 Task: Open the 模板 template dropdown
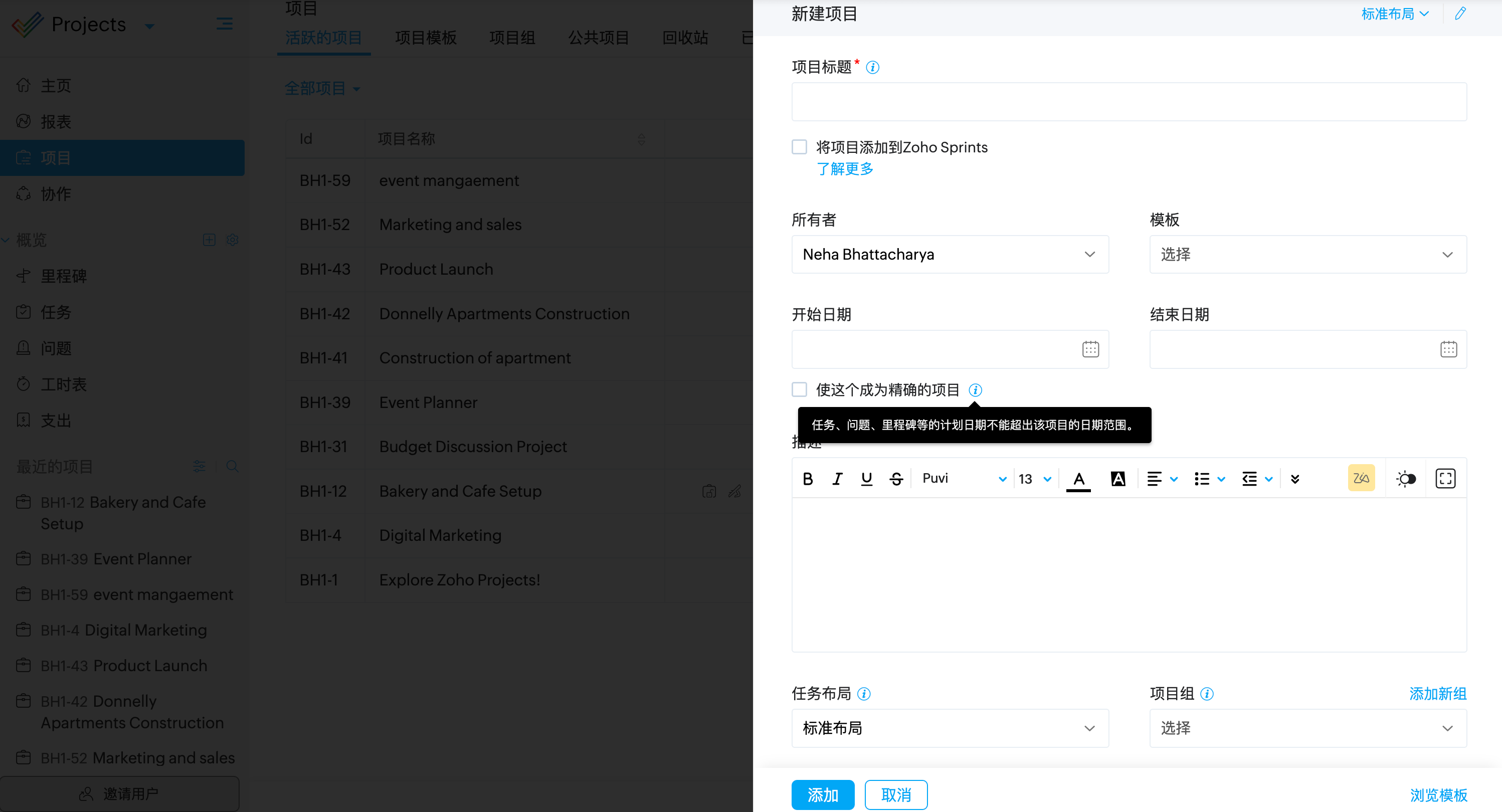click(x=1307, y=254)
